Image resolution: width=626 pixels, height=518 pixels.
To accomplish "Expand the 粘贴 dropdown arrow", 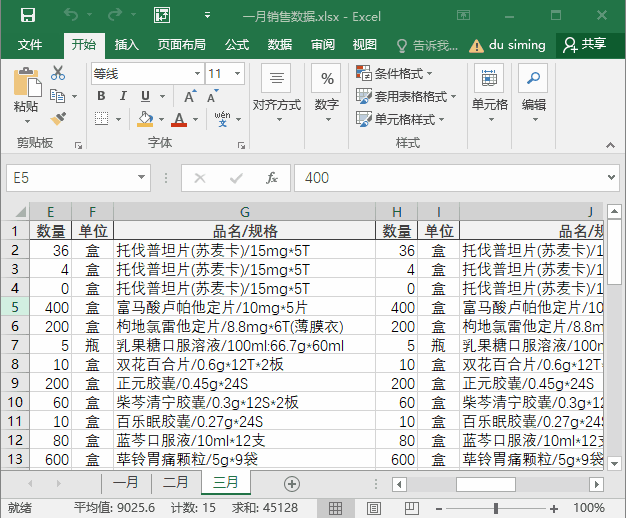I will [27, 121].
